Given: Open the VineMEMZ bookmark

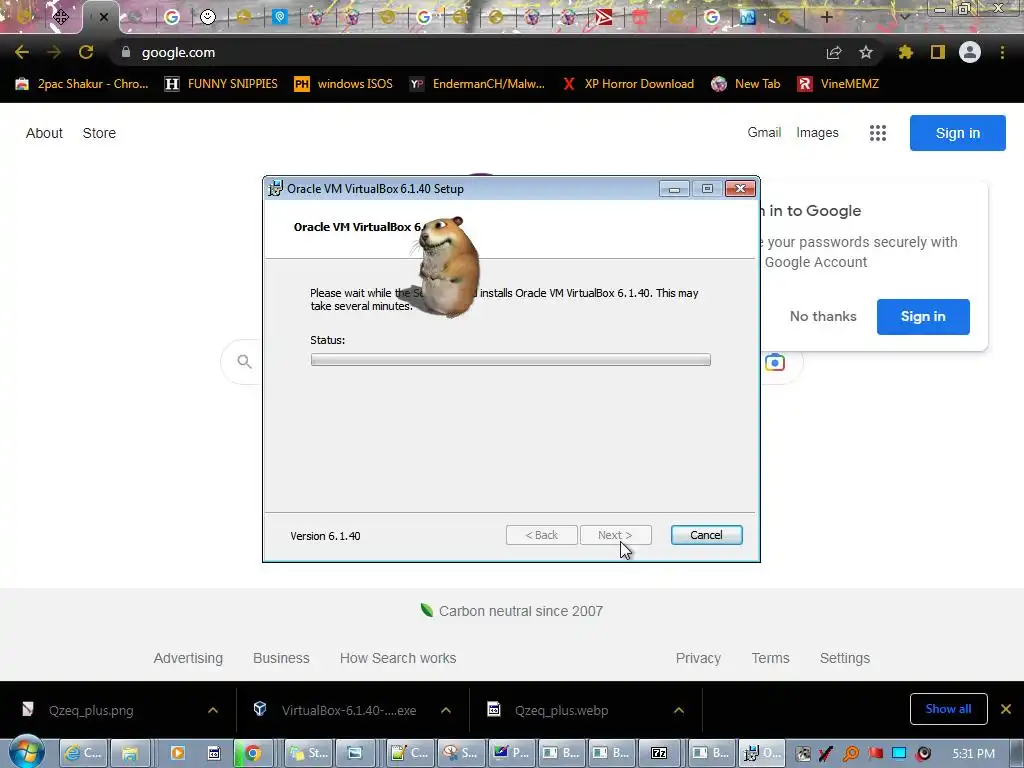Looking at the screenshot, I should click(x=839, y=84).
